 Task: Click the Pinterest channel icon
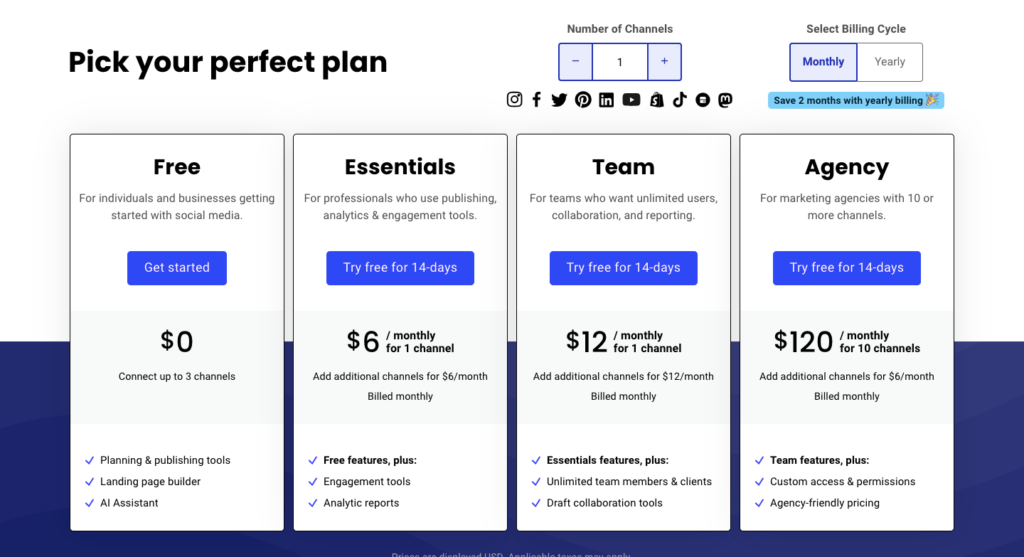pos(583,99)
